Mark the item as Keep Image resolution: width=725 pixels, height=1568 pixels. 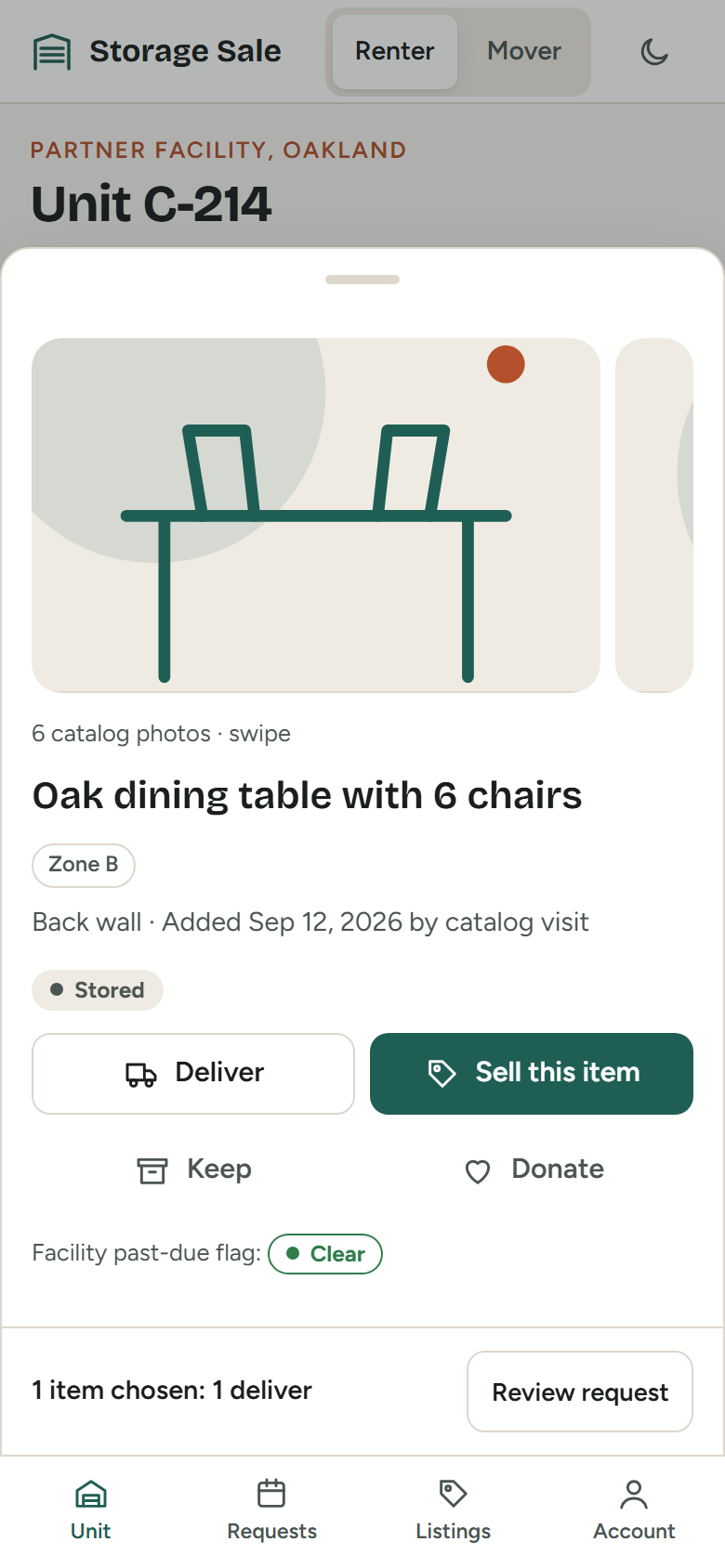[x=193, y=1169]
